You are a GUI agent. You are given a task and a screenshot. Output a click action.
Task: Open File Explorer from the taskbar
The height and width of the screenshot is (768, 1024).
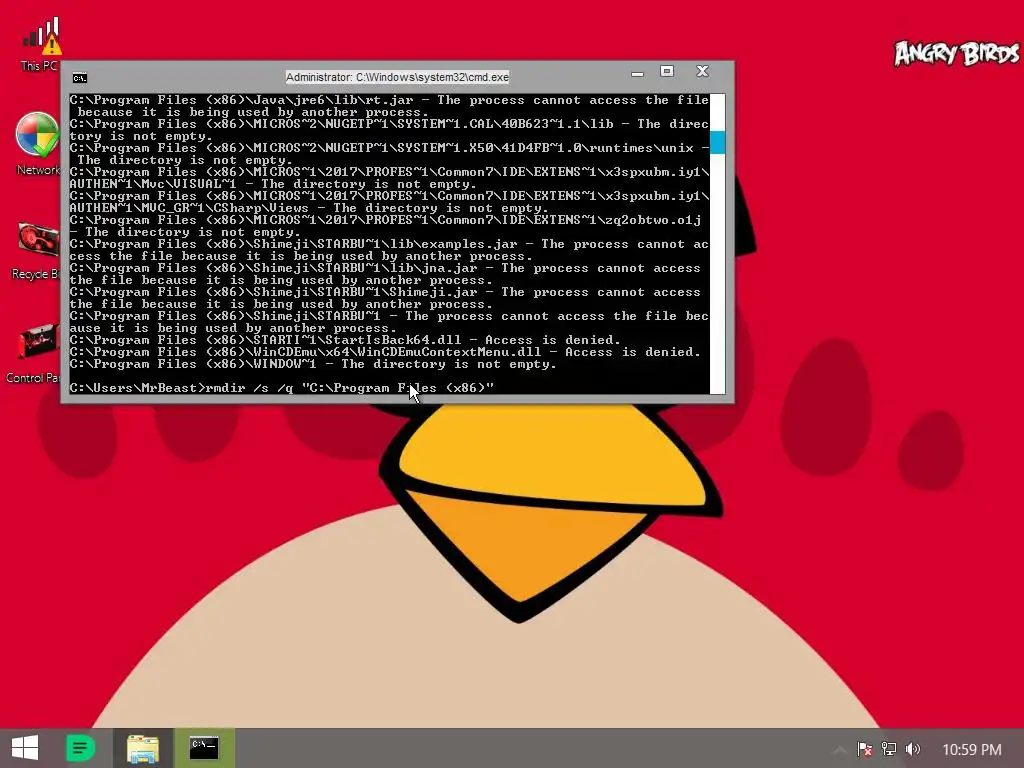click(x=143, y=748)
